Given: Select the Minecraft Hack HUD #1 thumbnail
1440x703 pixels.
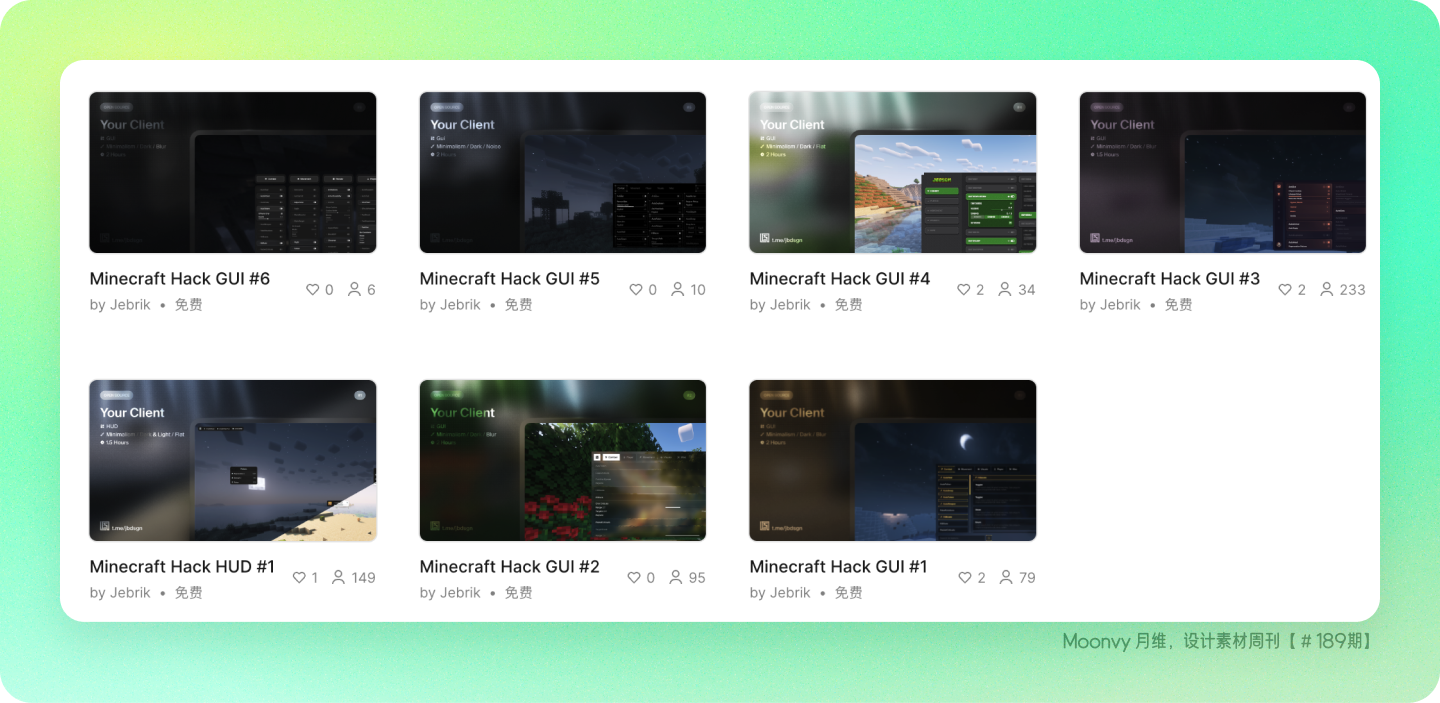Looking at the screenshot, I should tap(232, 460).
